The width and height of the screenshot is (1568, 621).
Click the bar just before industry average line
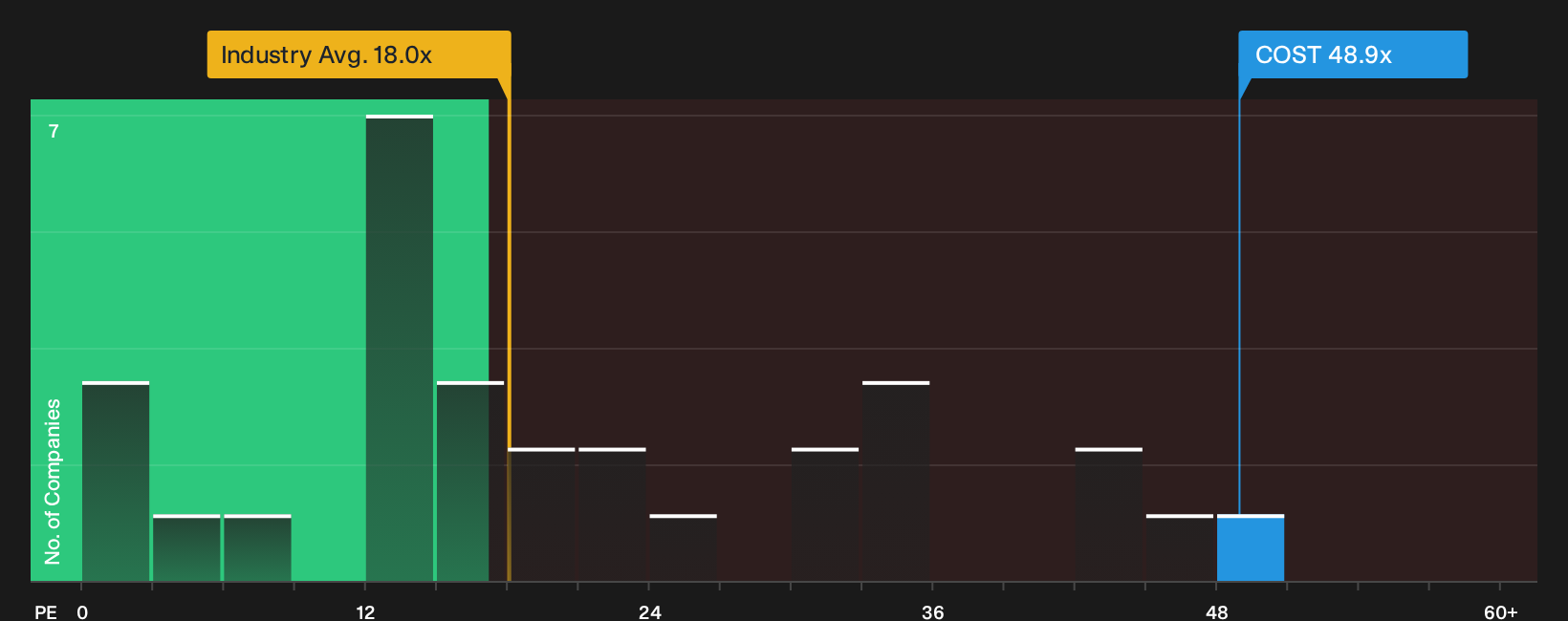[x=470, y=481]
